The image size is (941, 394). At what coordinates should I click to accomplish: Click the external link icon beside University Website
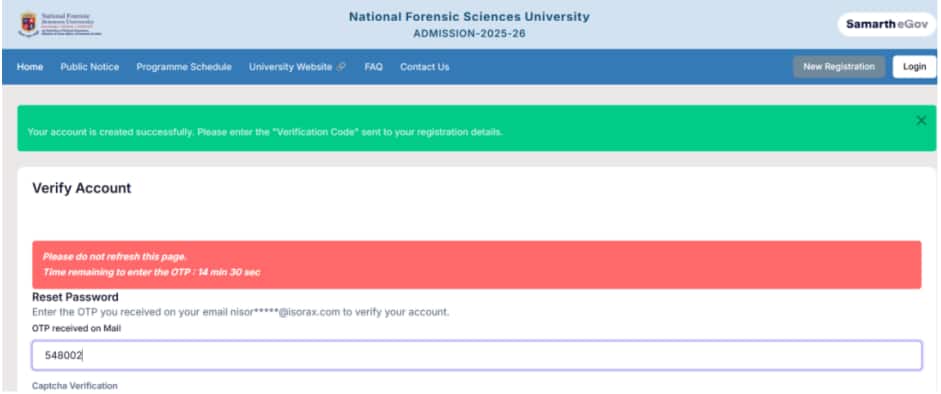coord(341,67)
